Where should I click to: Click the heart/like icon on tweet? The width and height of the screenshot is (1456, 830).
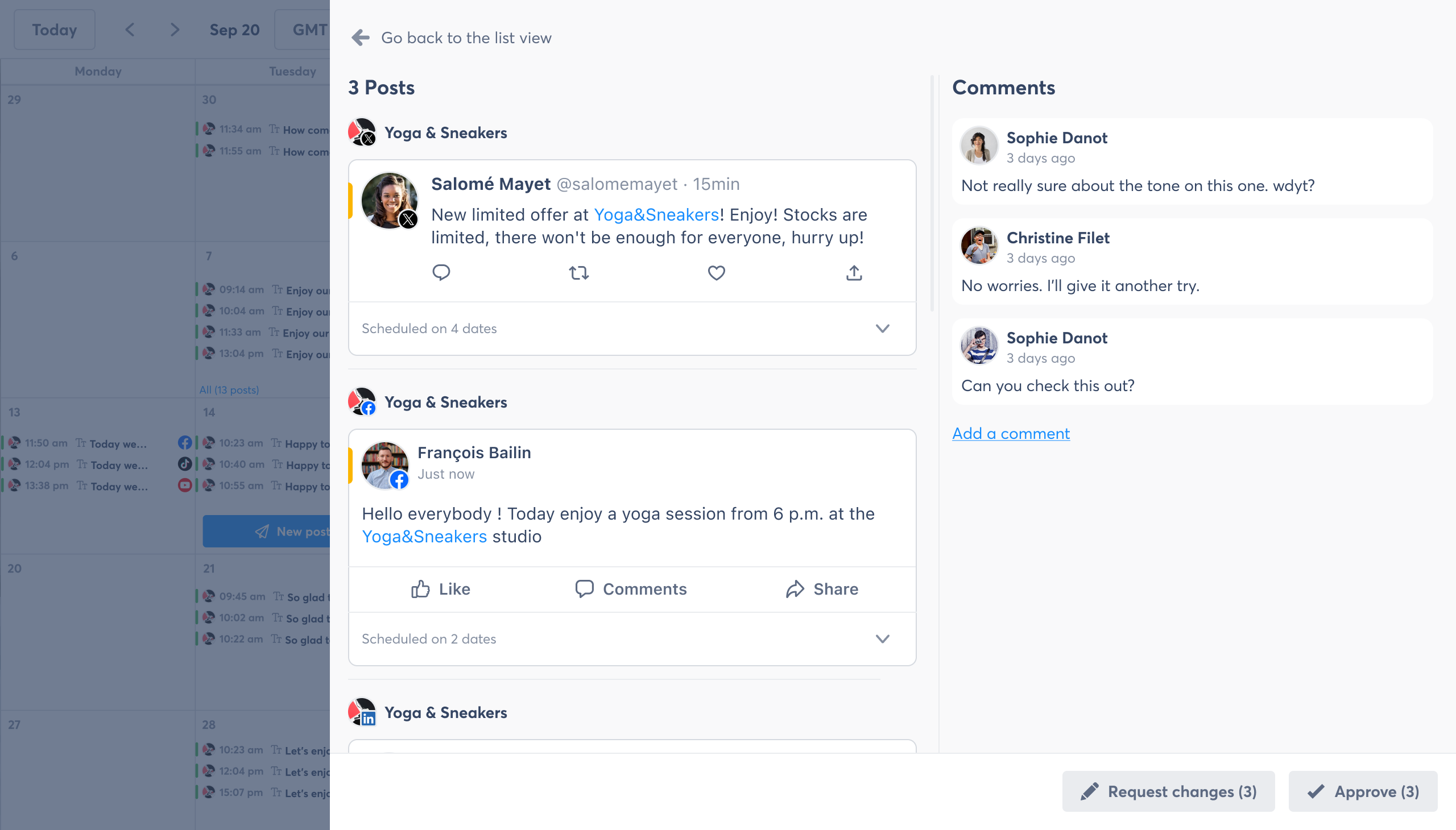[716, 272]
